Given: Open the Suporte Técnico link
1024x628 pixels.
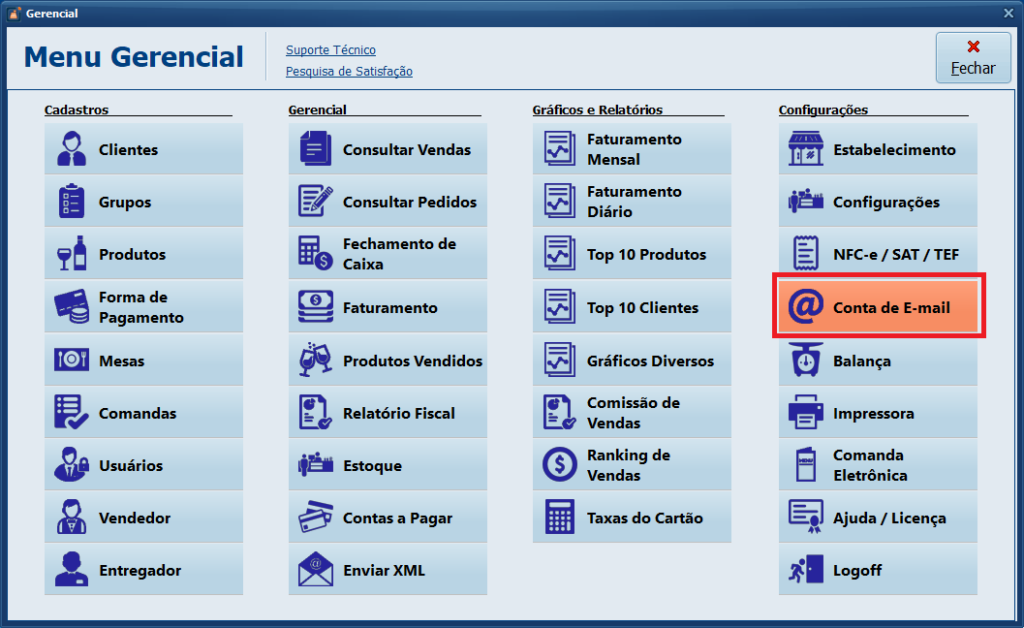Looking at the screenshot, I should pos(330,50).
